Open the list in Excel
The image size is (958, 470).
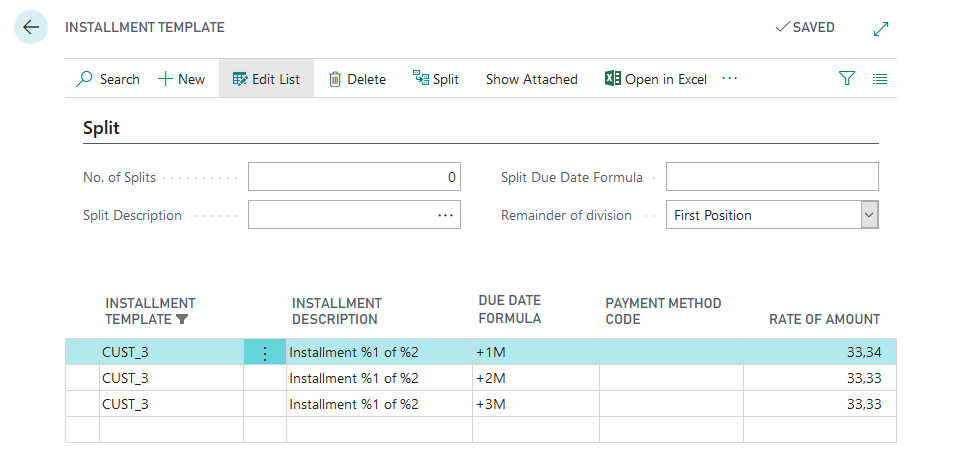pyautogui.click(x=656, y=79)
